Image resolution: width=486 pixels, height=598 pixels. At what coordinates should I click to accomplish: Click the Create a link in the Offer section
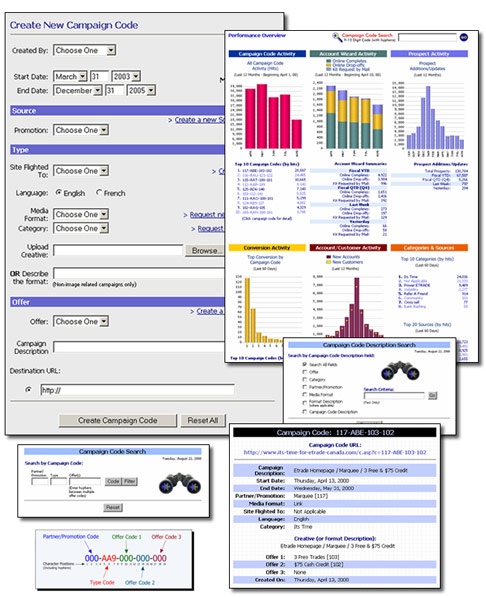coord(210,311)
